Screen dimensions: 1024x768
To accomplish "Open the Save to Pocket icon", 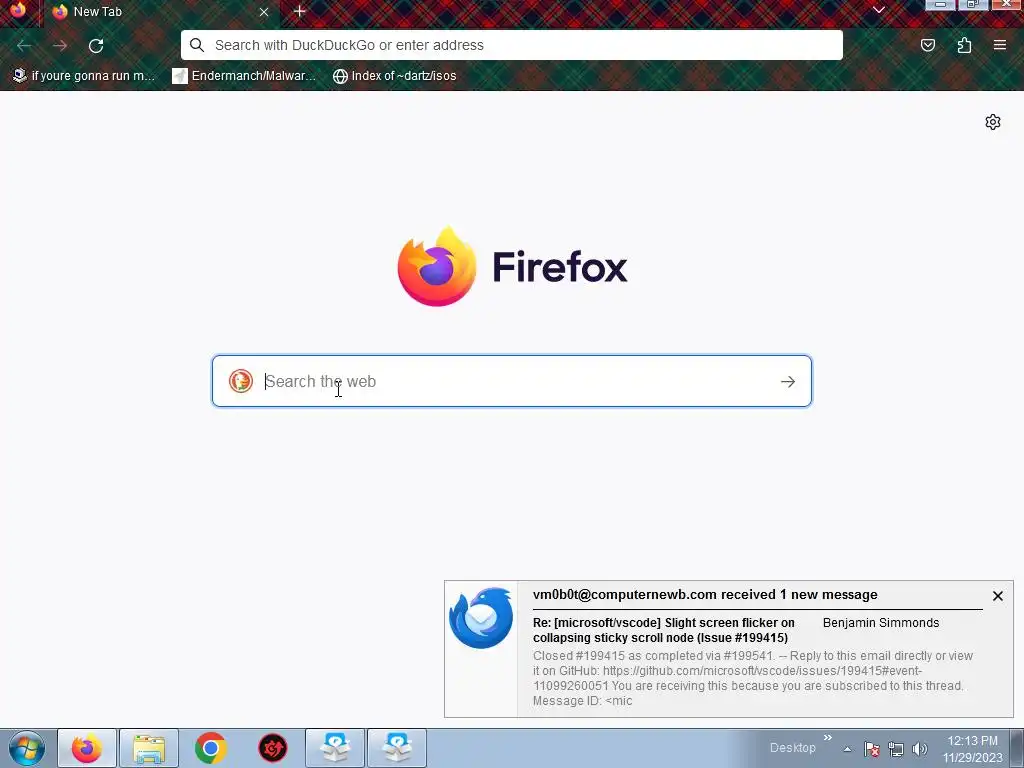I will 927,45.
